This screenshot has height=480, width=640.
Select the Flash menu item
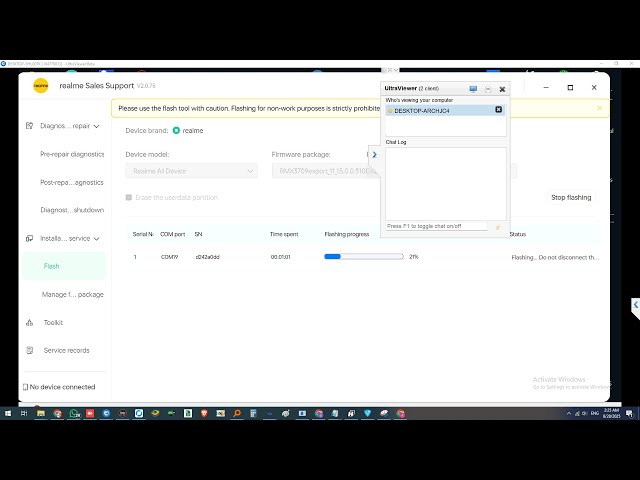click(64, 266)
